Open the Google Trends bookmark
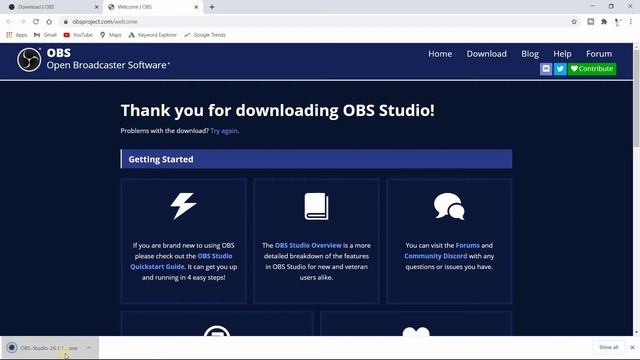The width and height of the screenshot is (640, 360). pyautogui.click(x=205, y=35)
